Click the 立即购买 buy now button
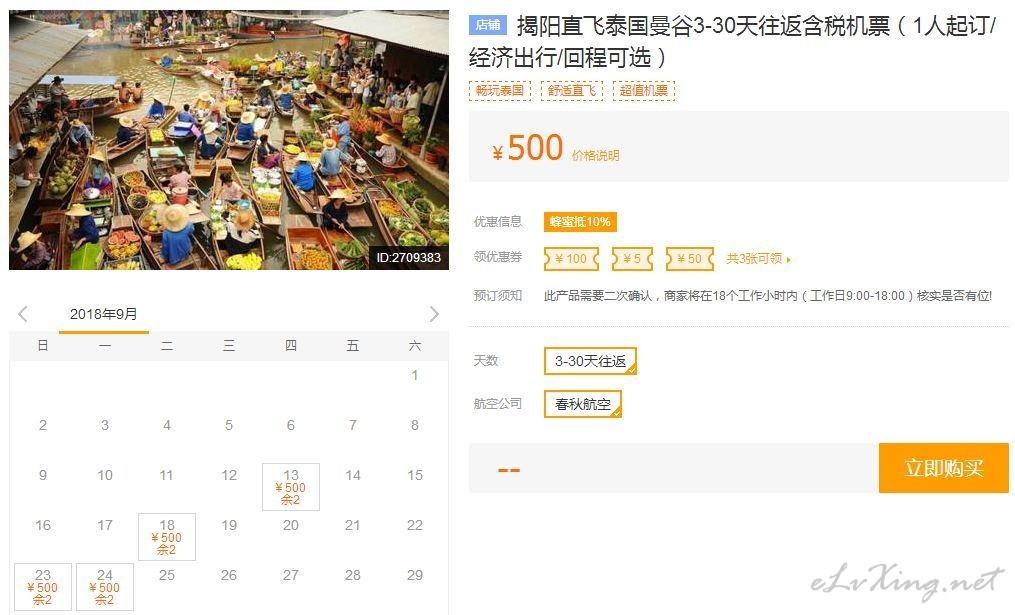Viewport: 1015px width, 615px height. point(944,468)
